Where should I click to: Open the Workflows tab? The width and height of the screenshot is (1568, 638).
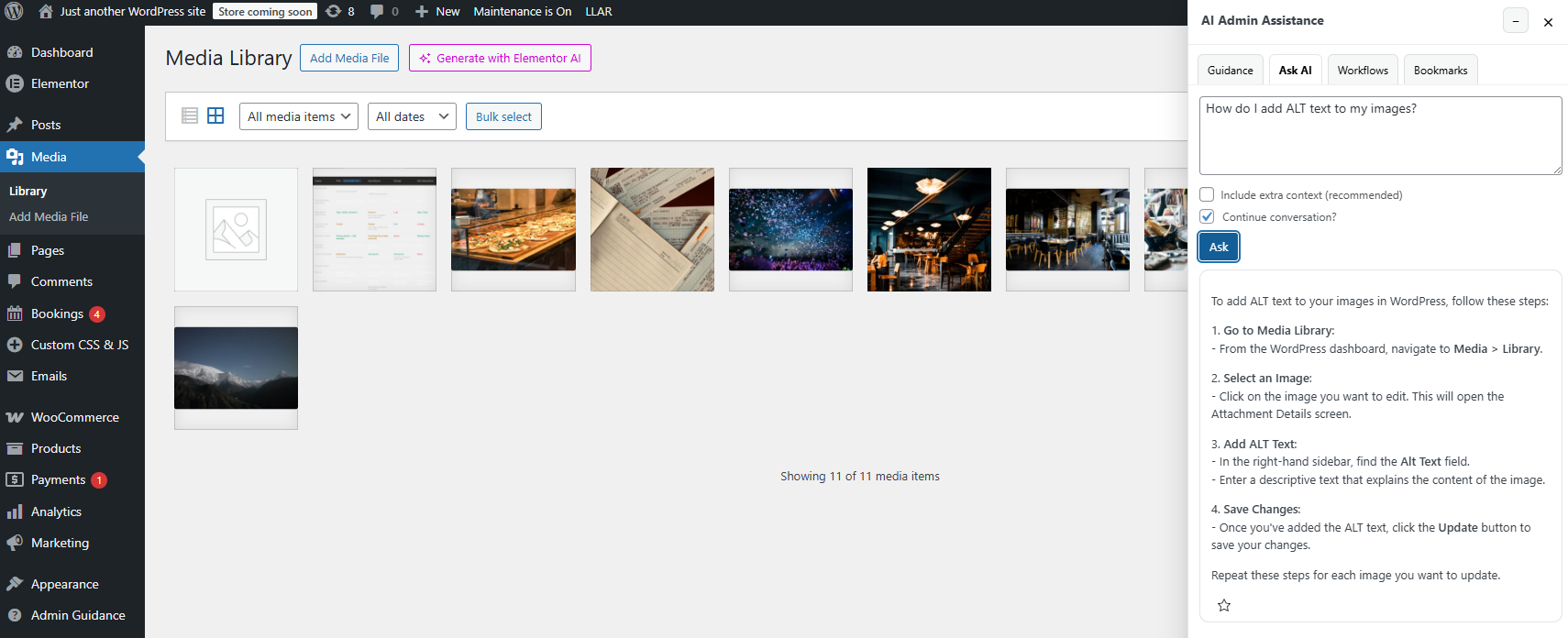tap(1363, 71)
